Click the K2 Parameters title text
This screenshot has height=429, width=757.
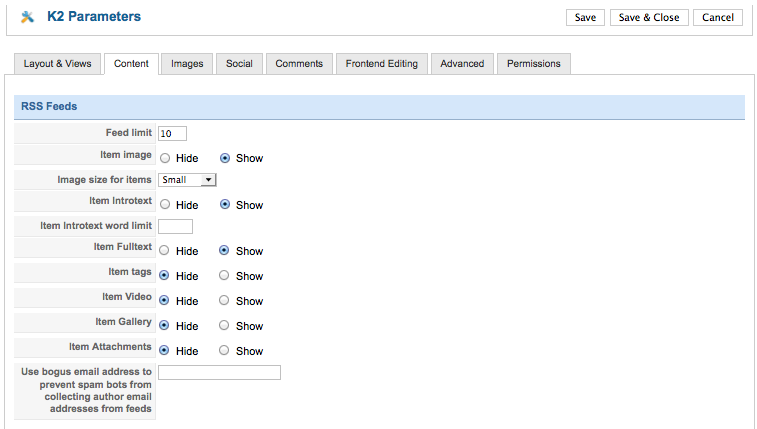94,16
